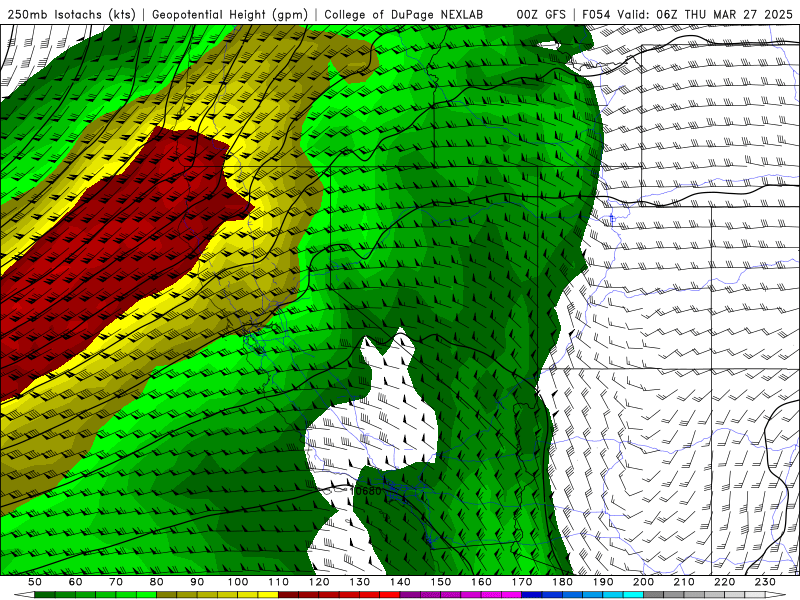Click 'College of DuPage NEXLAB' in the header
The height and width of the screenshot is (600, 800).
click(x=404, y=14)
